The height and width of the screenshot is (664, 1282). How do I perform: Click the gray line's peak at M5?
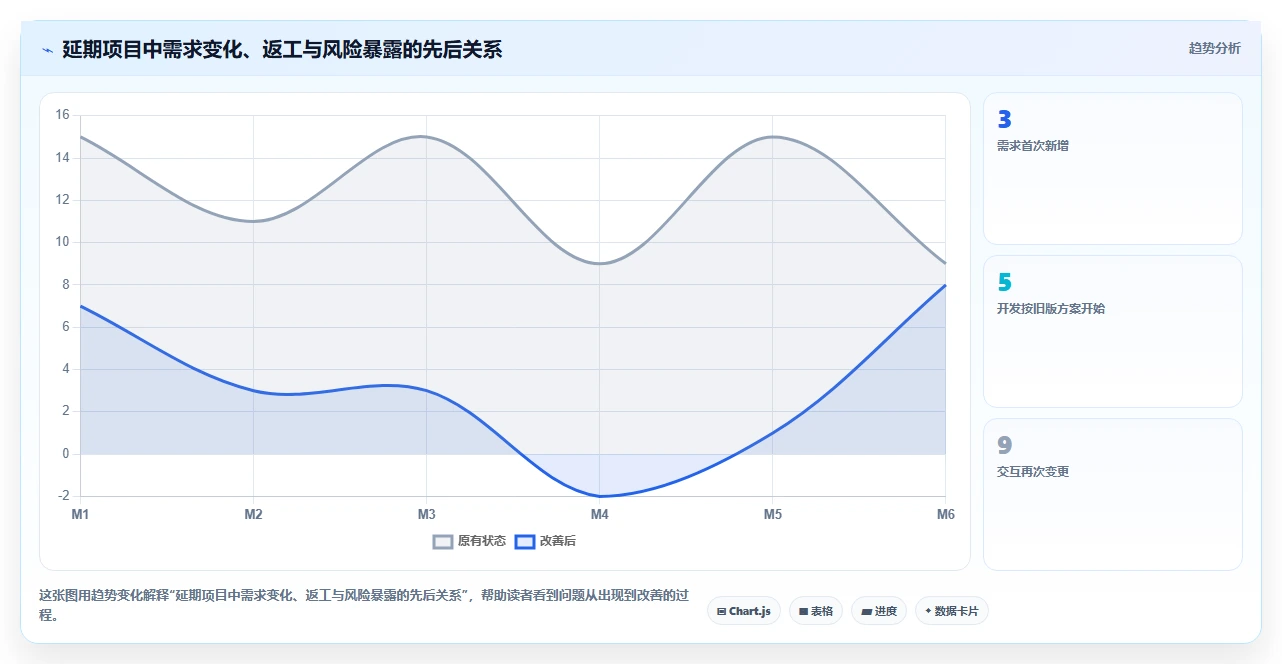coord(772,136)
